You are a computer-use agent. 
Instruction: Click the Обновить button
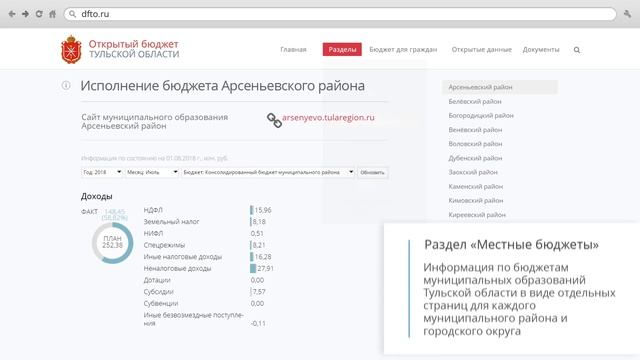tap(372, 173)
